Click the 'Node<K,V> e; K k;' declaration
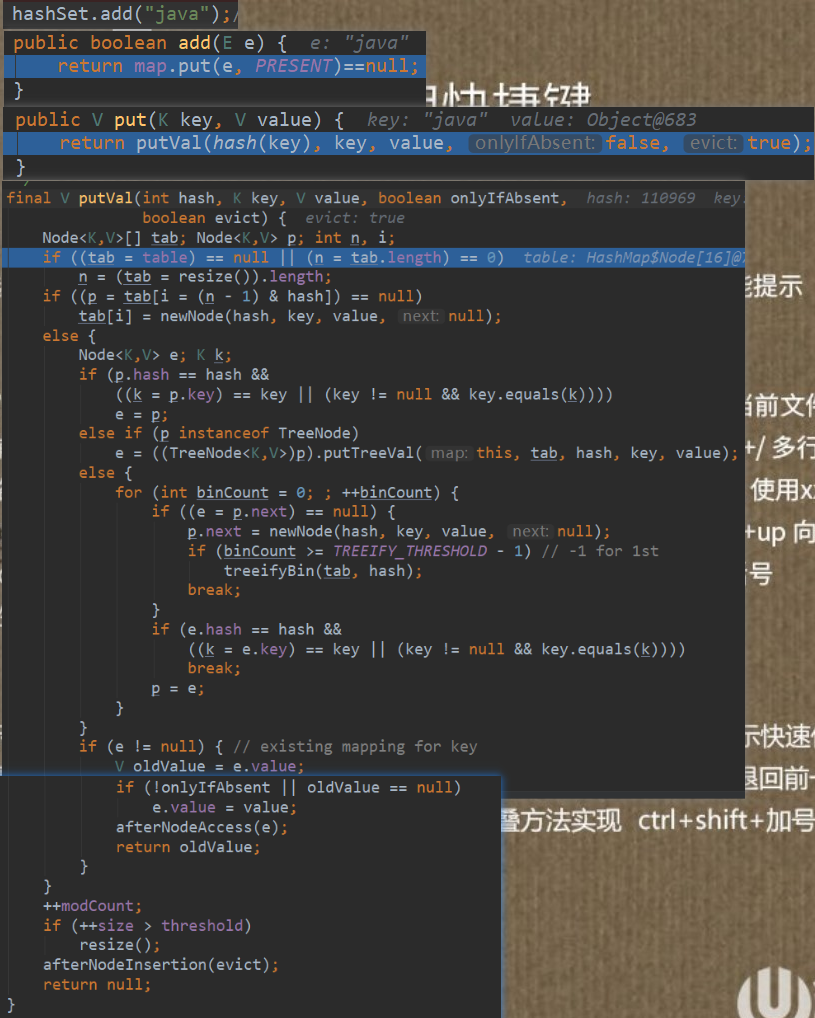This screenshot has height=1018, width=815. coord(155,355)
